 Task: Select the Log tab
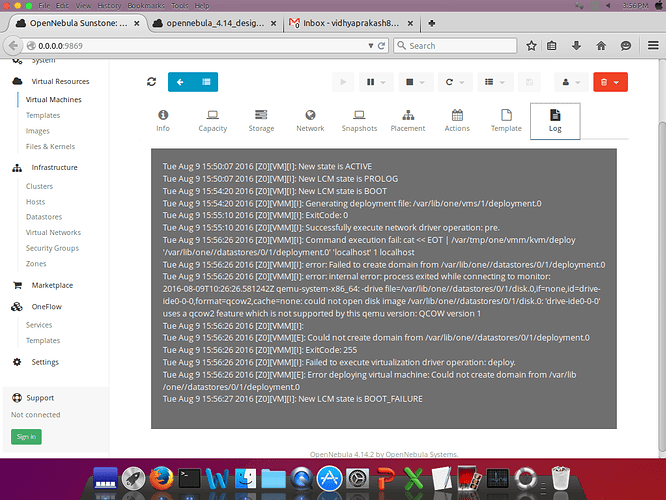coord(555,121)
